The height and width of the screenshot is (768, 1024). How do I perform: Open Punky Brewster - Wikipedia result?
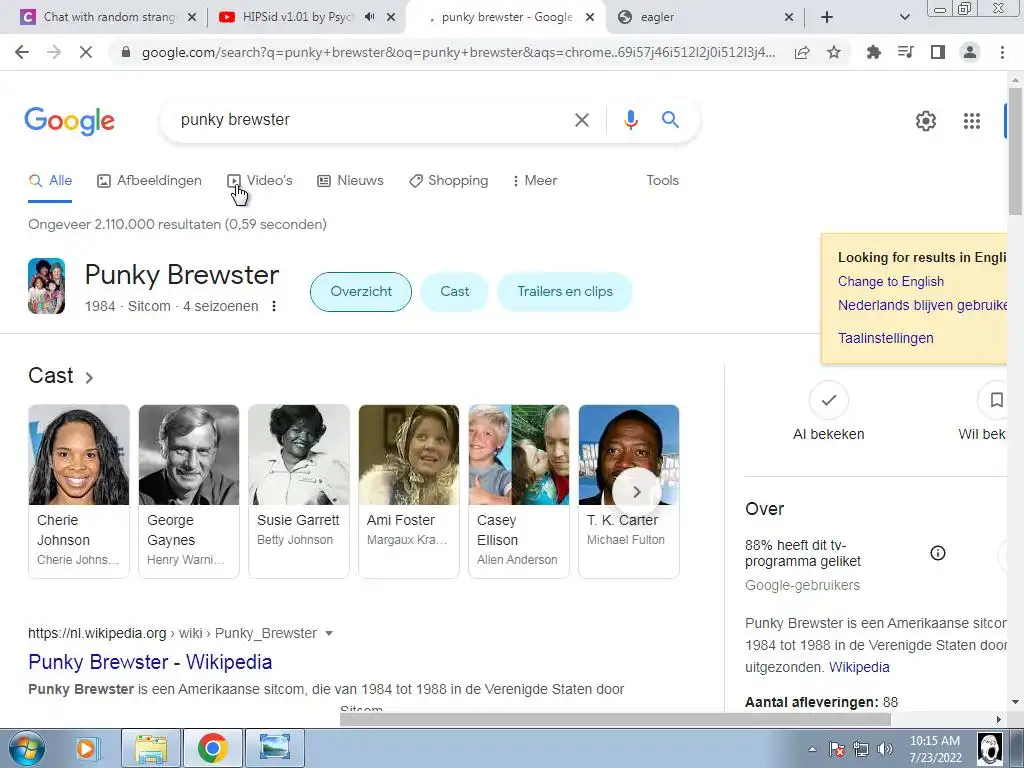[150, 662]
